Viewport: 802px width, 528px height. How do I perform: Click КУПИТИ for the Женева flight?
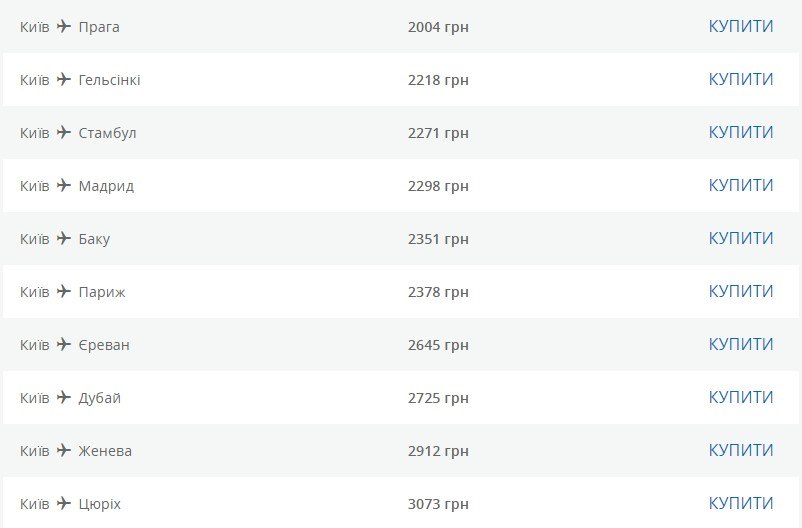(741, 450)
